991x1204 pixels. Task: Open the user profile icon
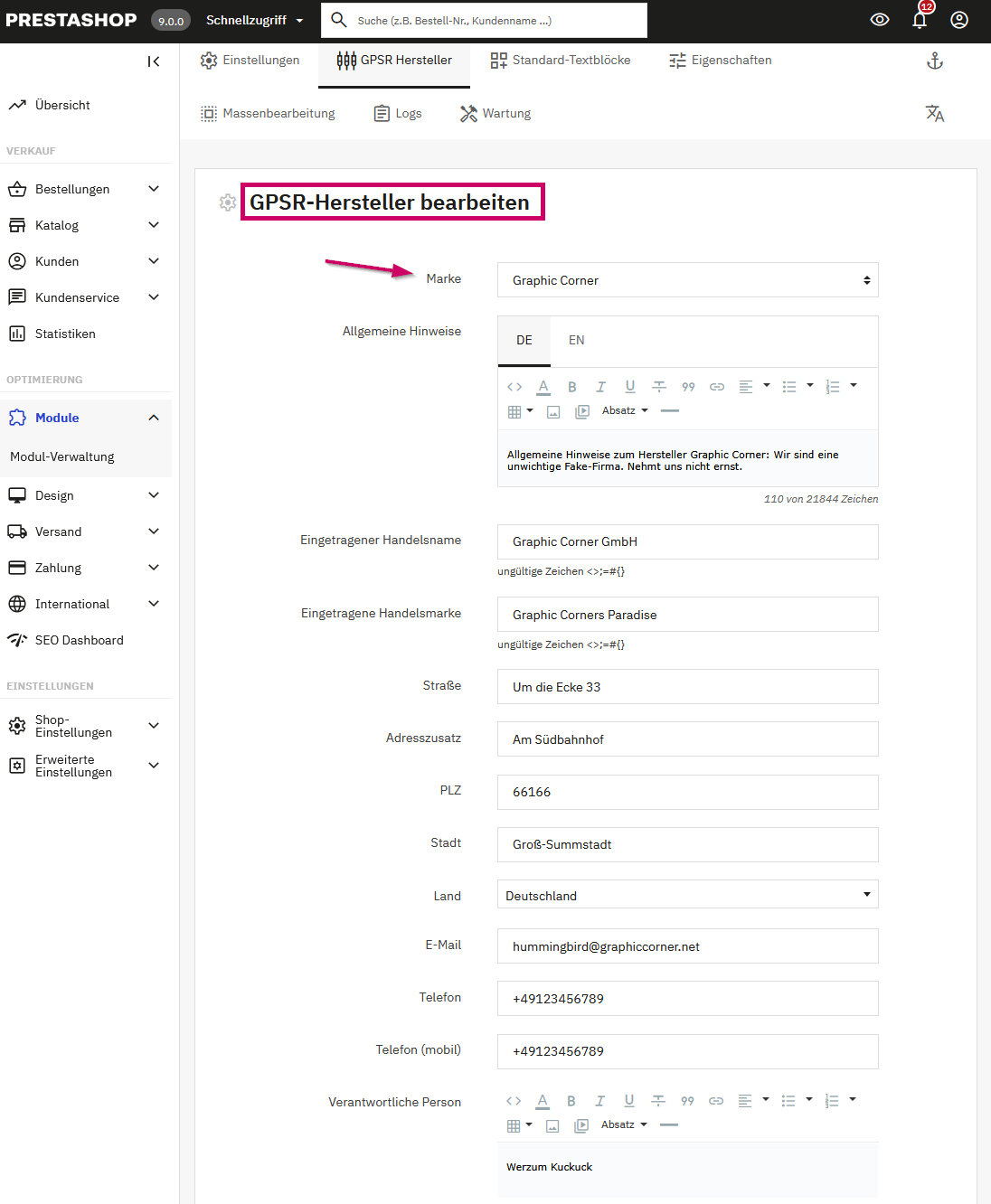tap(959, 20)
